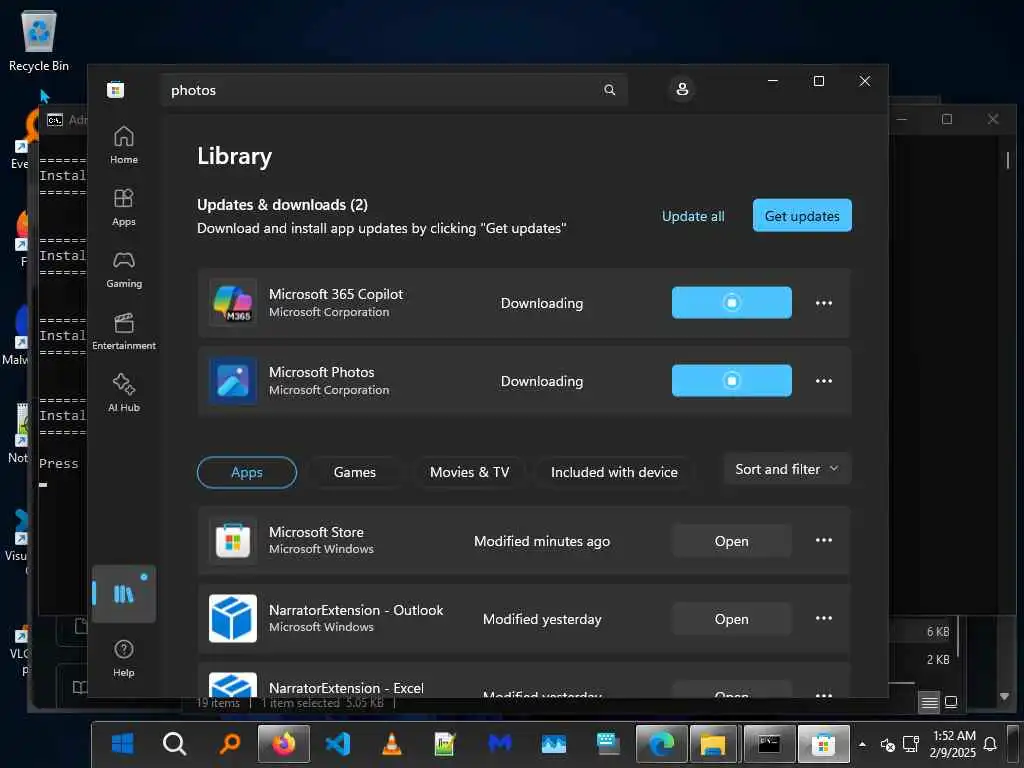
Task: Click the taskbar Search magnifier icon
Action: (x=174, y=743)
